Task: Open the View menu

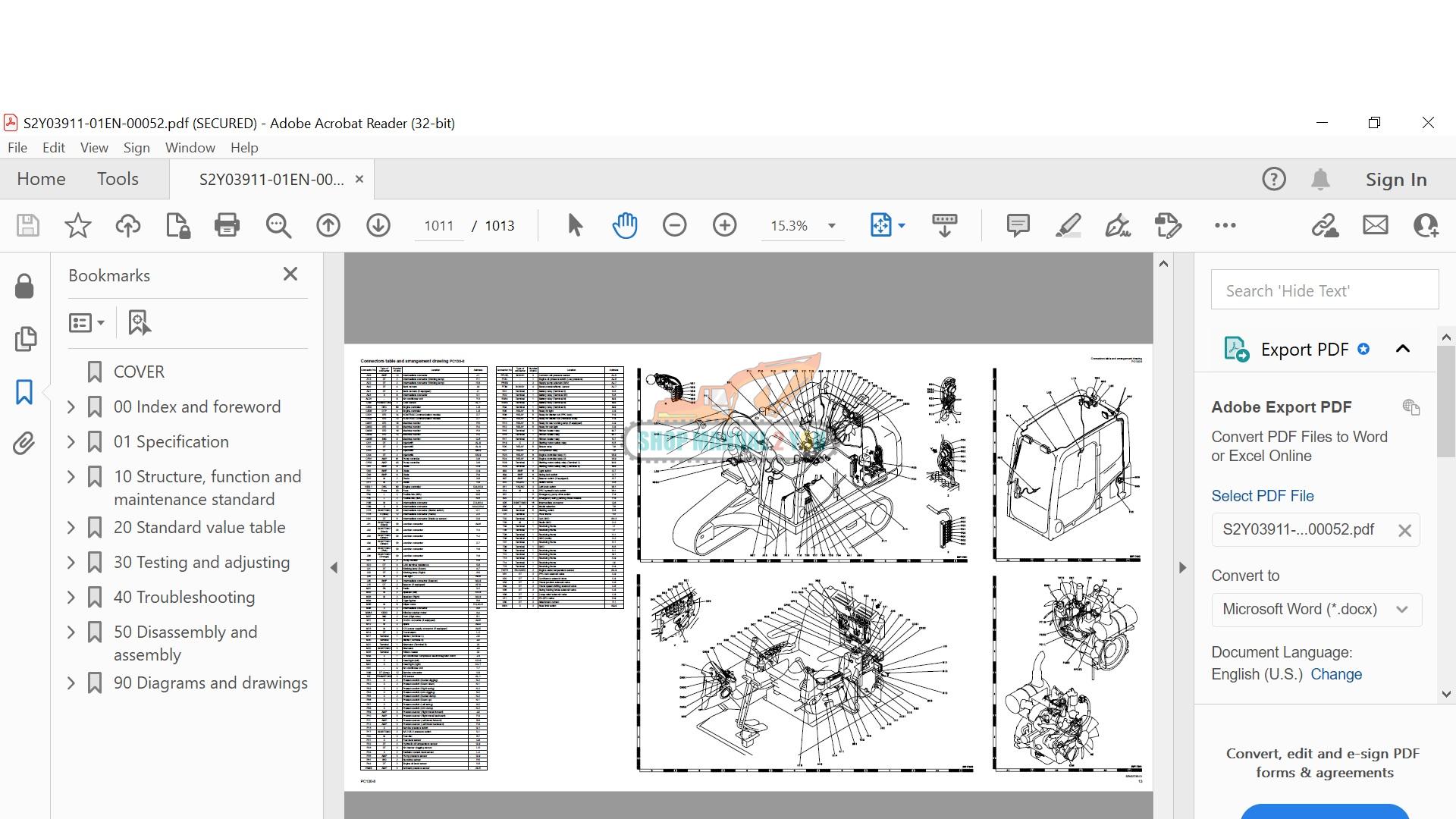Action: tap(94, 148)
